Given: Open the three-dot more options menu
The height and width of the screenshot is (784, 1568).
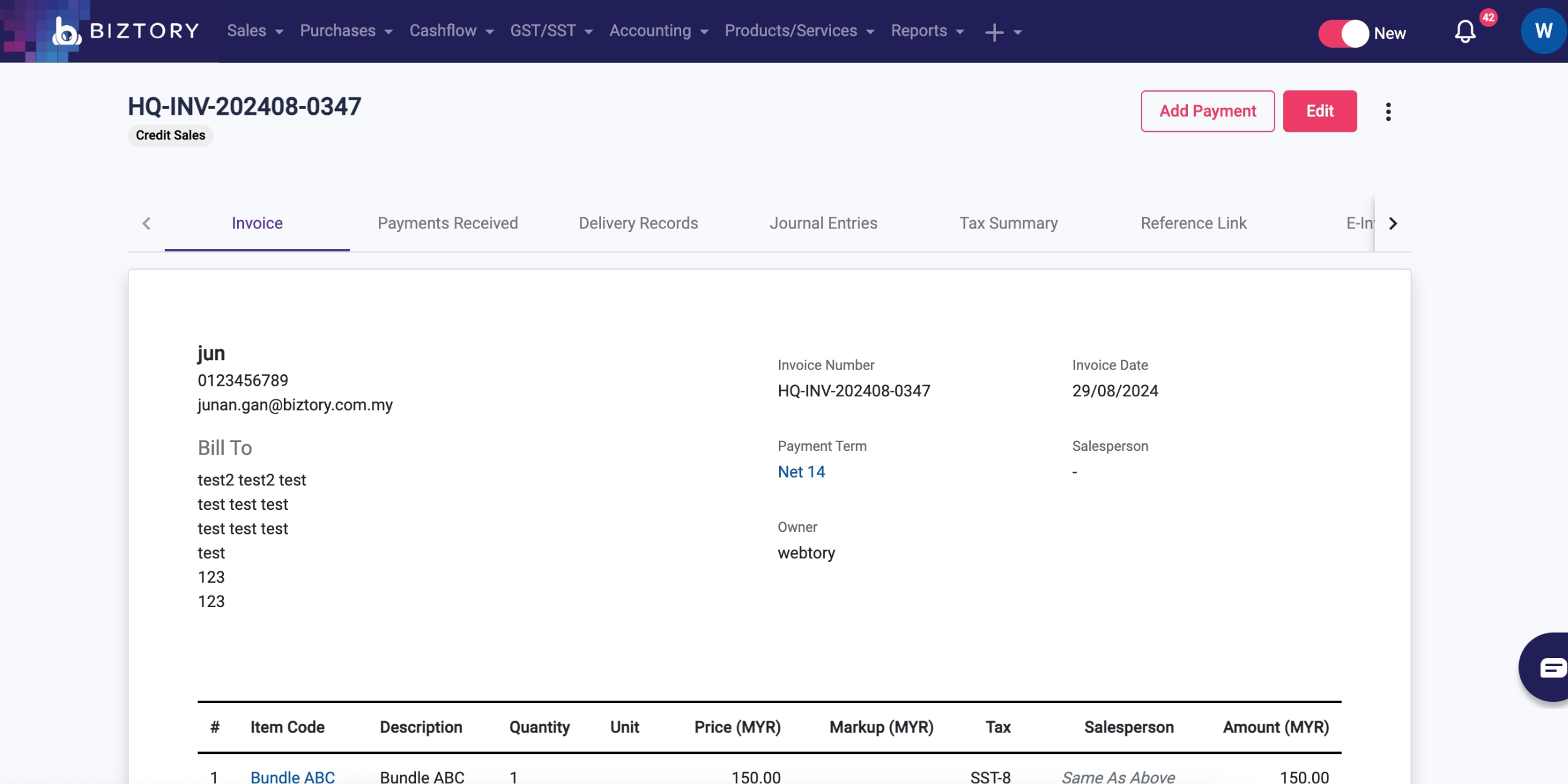Looking at the screenshot, I should 1388,112.
